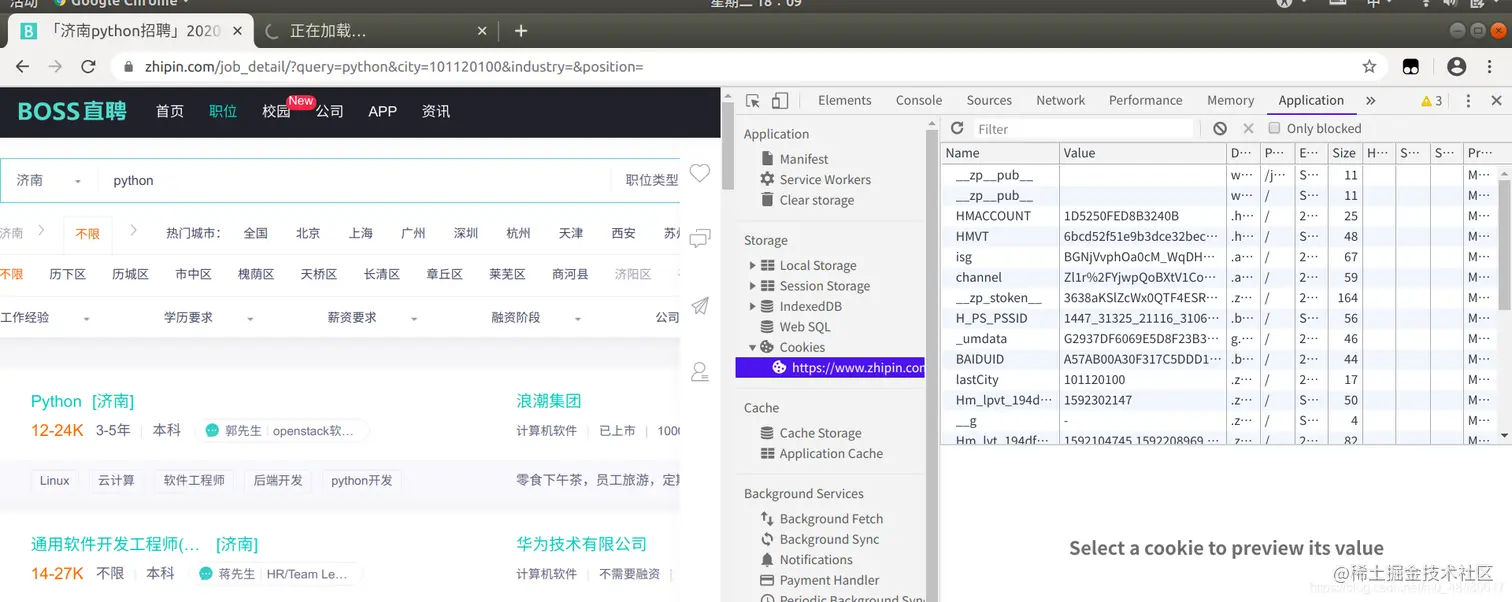Image resolution: width=1512 pixels, height=602 pixels.
Task: Open the 工作经验 filter dropdown
Action: (45, 318)
